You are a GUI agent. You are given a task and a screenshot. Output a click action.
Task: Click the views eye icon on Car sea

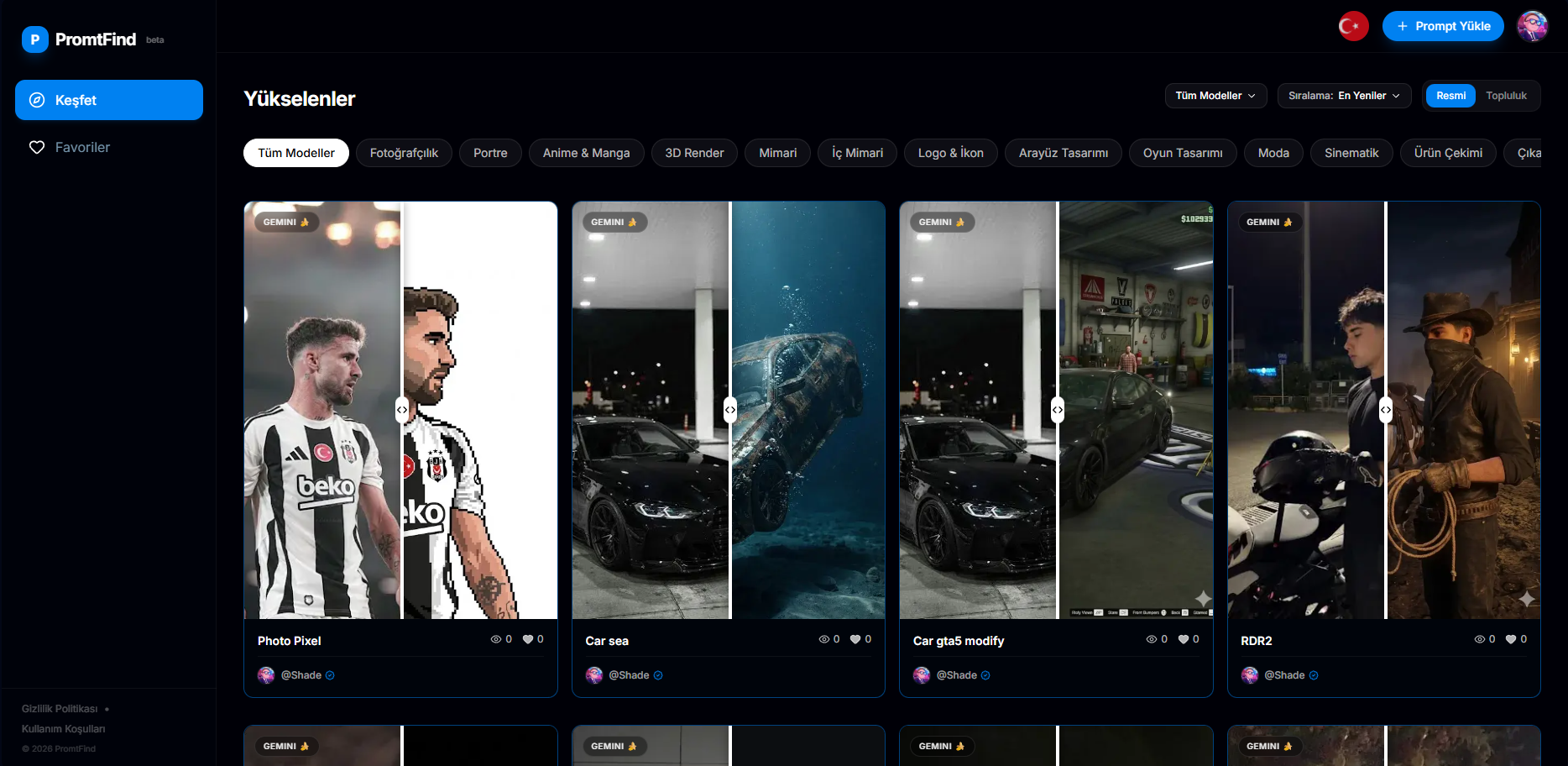click(824, 639)
